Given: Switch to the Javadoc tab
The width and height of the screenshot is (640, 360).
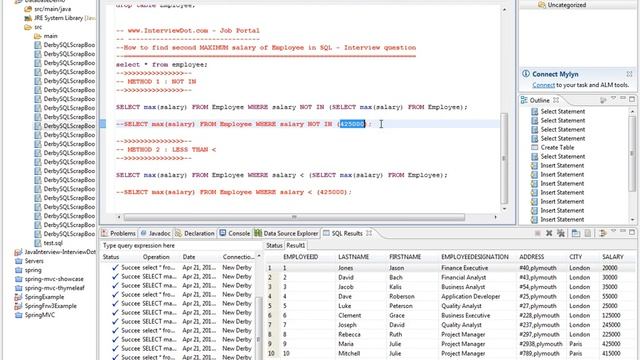Looking at the screenshot, I should 155,233.
